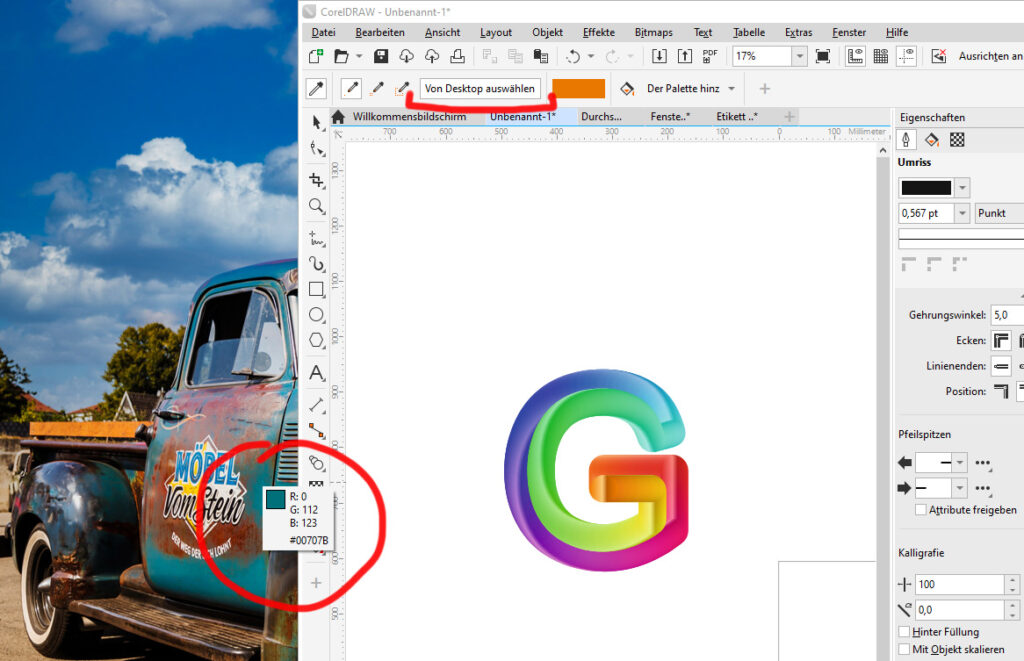Select the Crop tool
Viewport: 1024px width, 661px height.
pos(317,180)
